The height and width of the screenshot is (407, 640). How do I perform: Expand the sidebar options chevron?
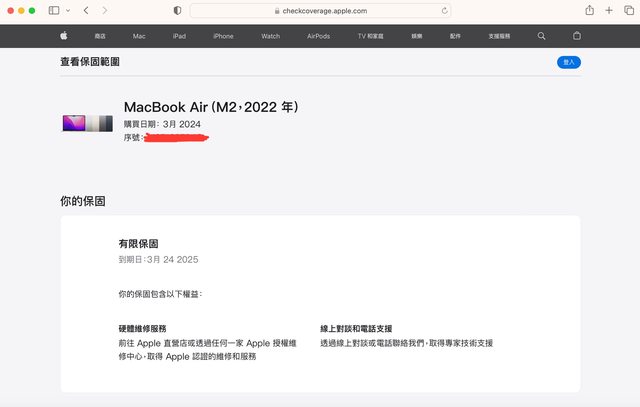[x=68, y=11]
